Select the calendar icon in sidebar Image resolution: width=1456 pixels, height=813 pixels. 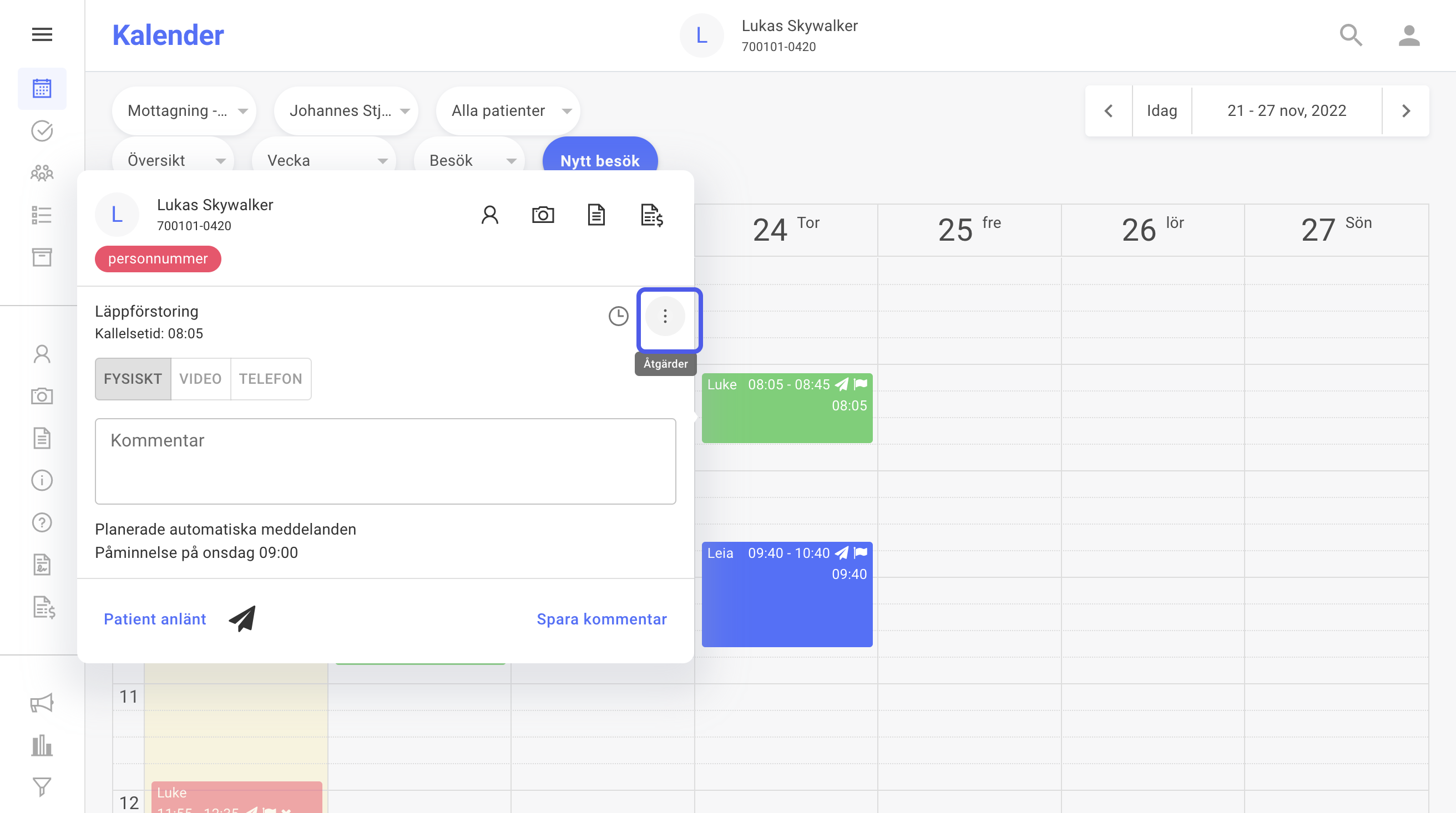pyautogui.click(x=42, y=89)
